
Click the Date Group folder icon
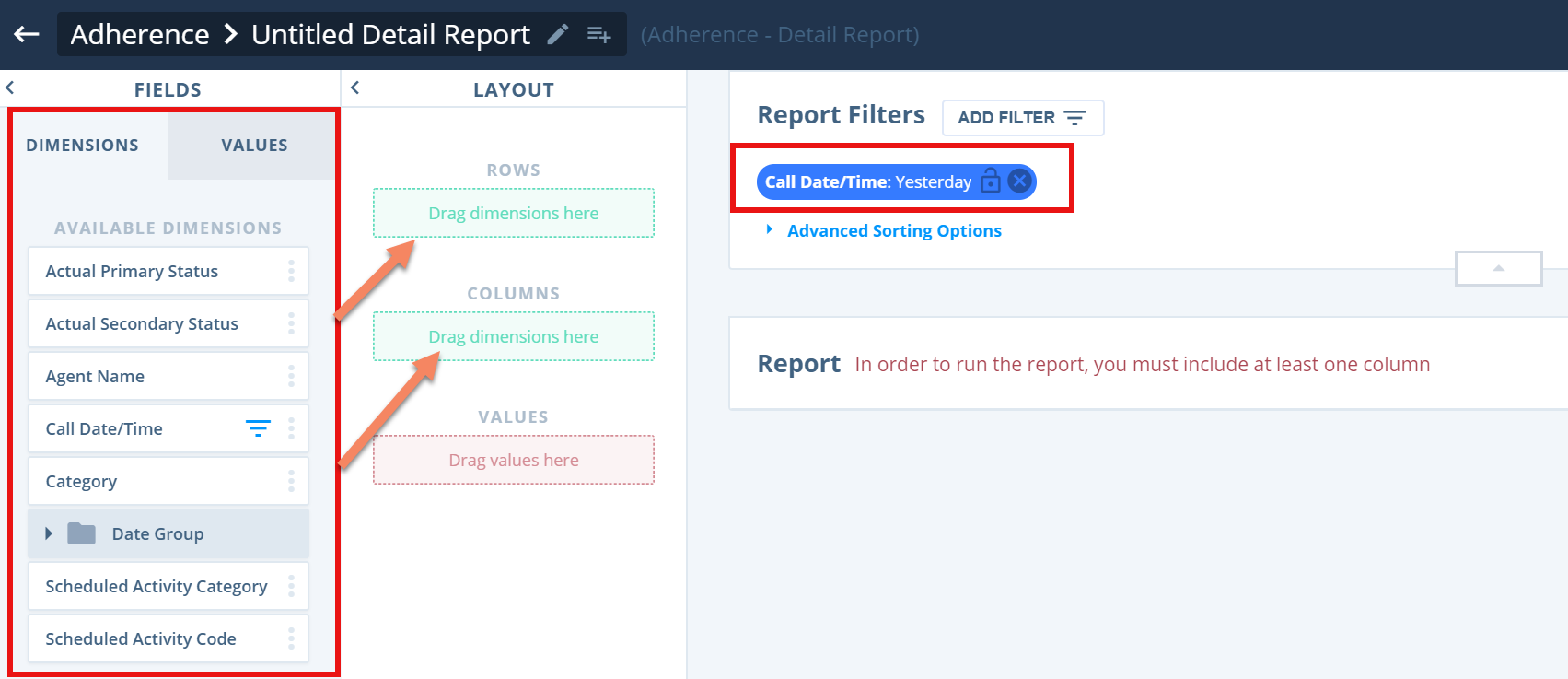point(82,533)
